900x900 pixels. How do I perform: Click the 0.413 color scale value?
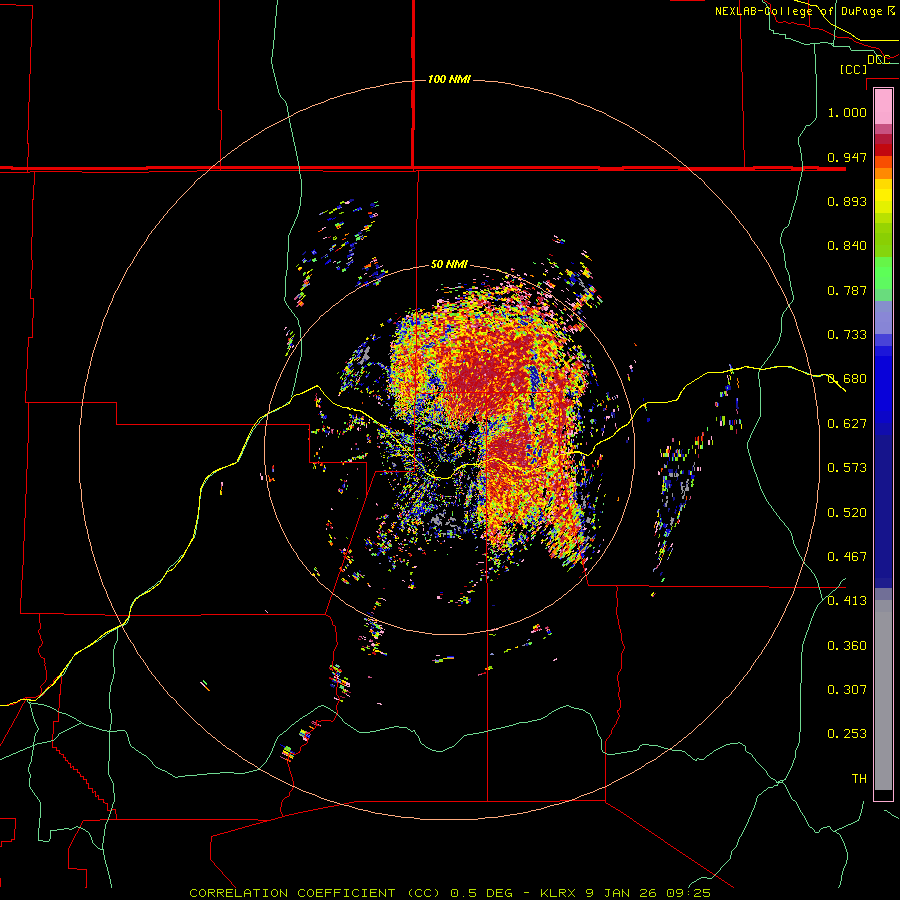point(847,601)
